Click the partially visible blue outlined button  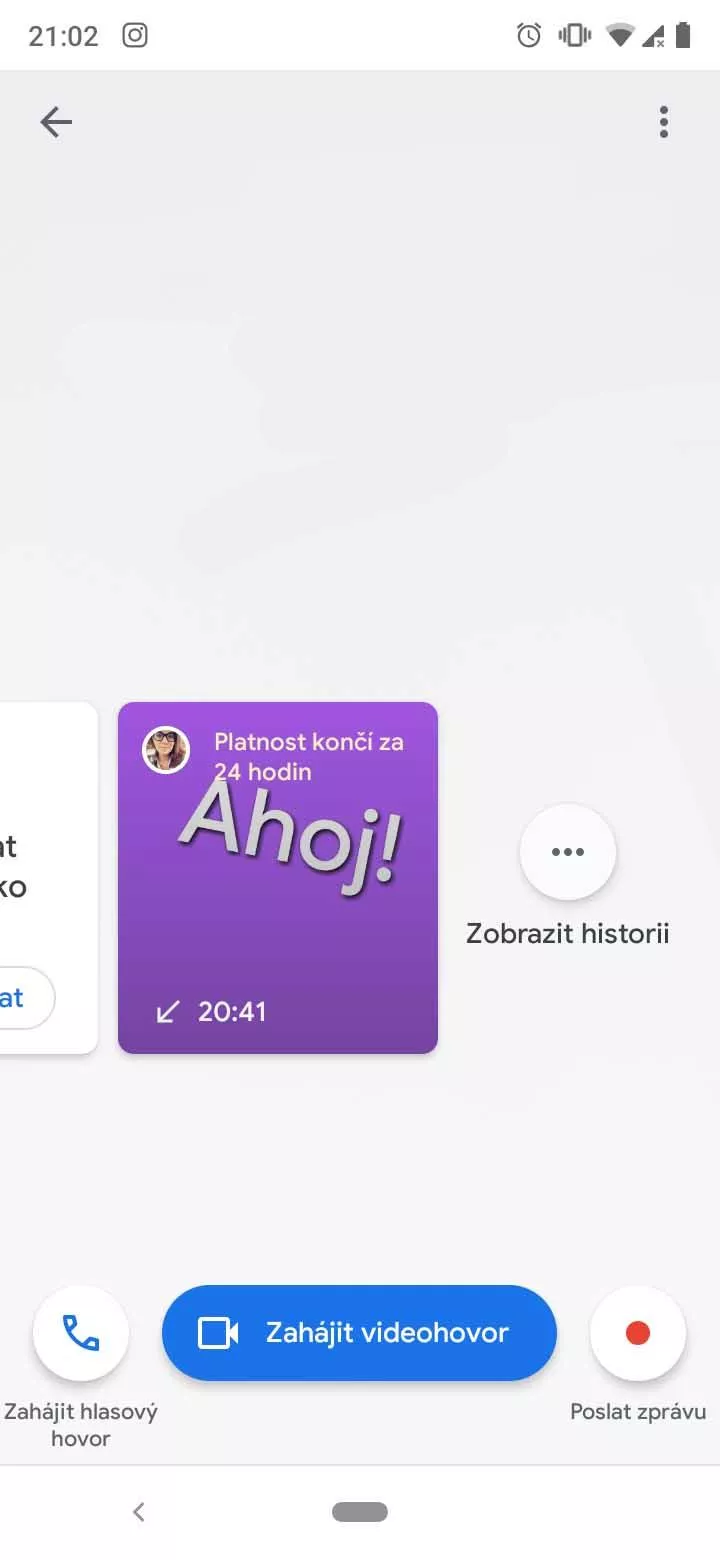click(x=26, y=998)
